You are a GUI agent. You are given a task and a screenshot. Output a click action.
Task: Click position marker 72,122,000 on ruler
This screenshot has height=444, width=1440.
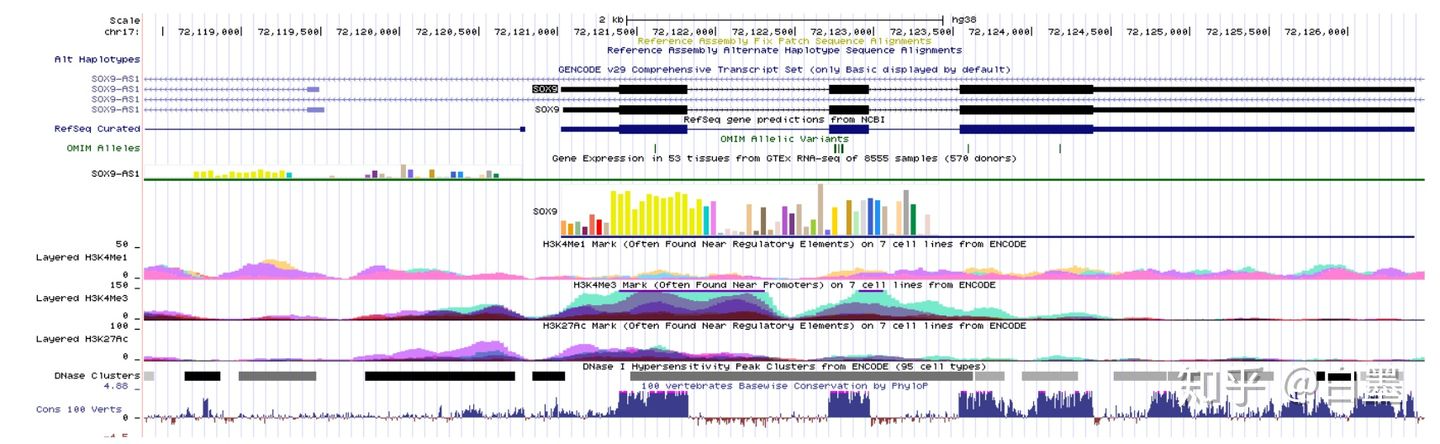pos(683,31)
